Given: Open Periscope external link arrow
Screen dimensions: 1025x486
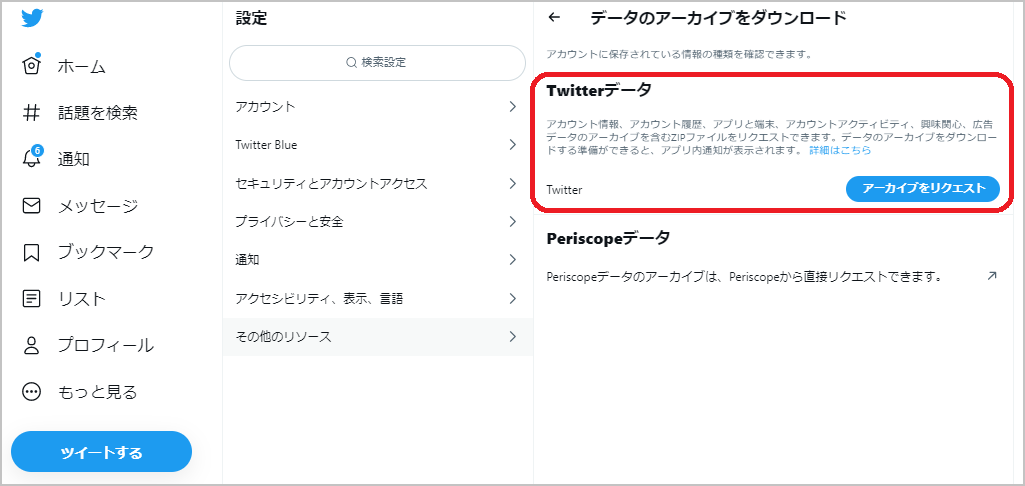Looking at the screenshot, I should (x=992, y=276).
